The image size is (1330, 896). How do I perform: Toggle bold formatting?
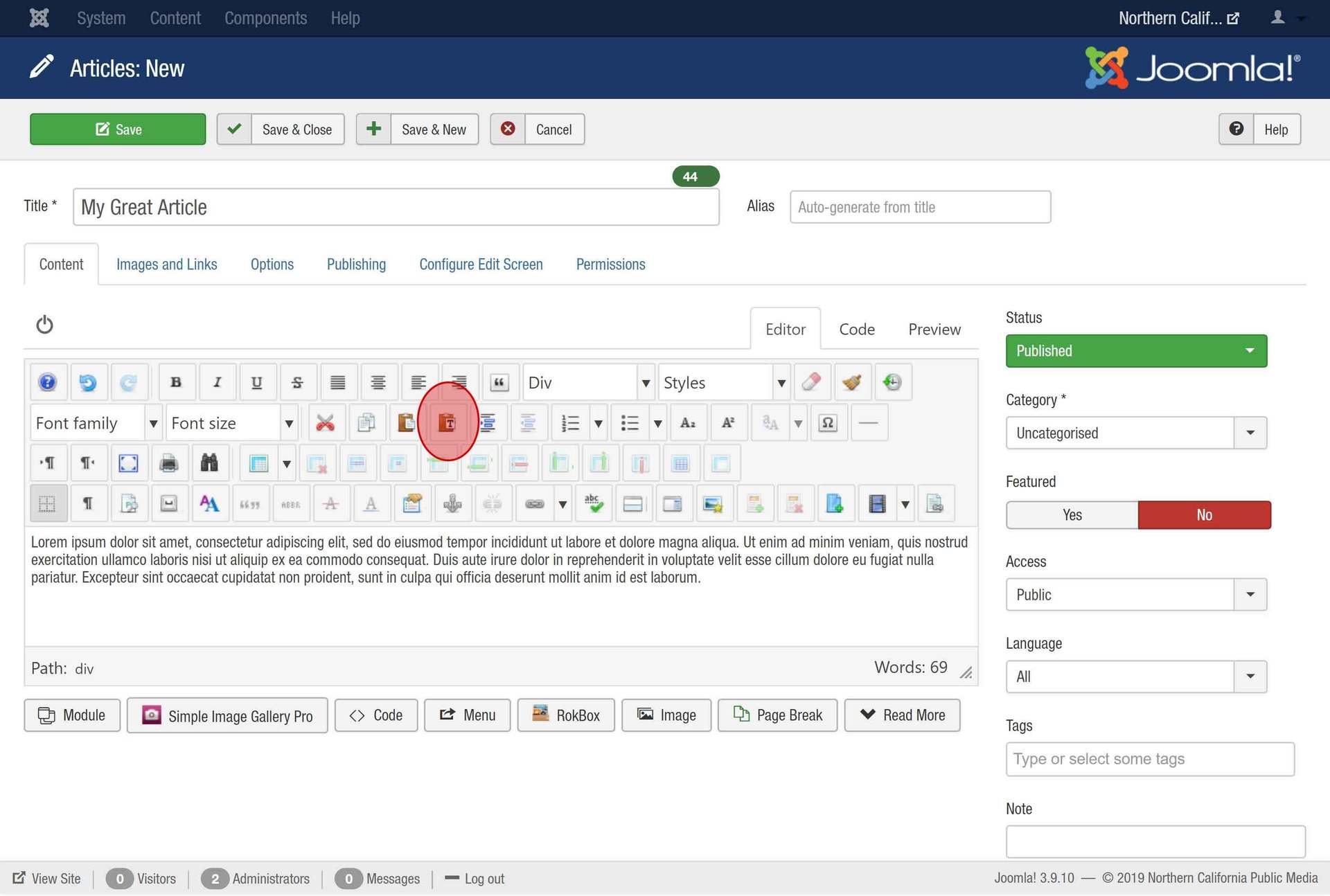pos(176,382)
